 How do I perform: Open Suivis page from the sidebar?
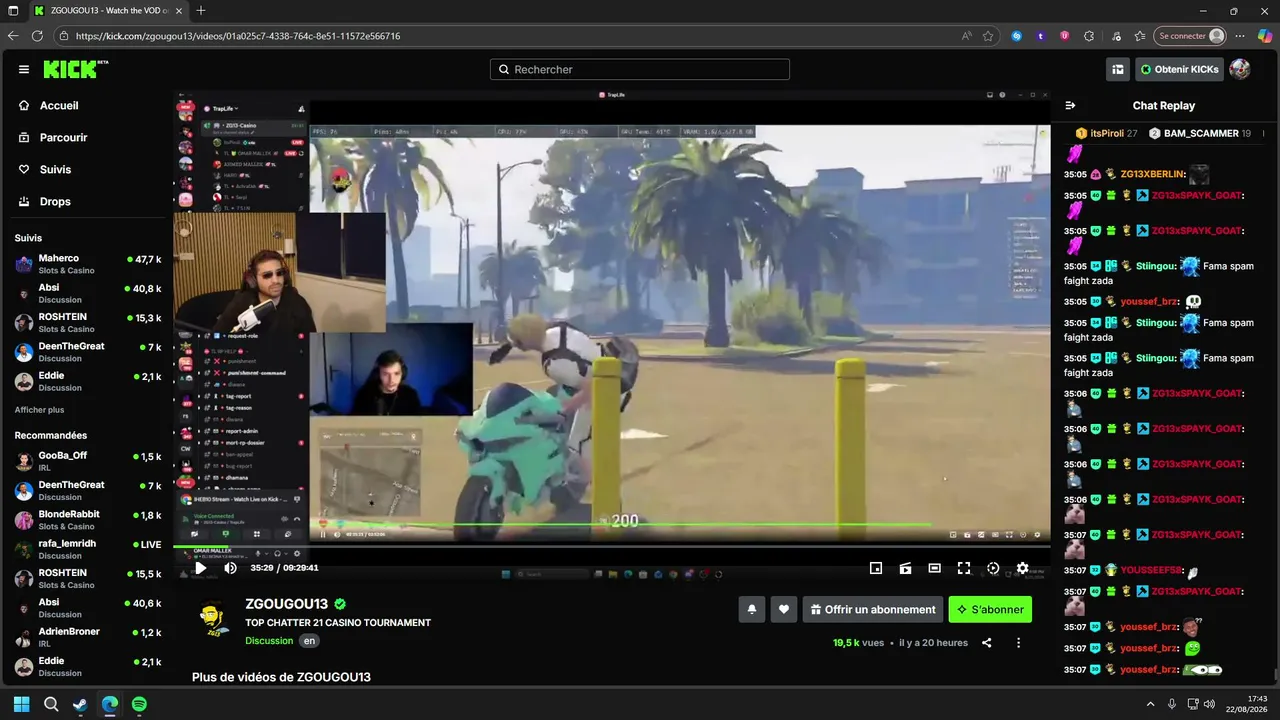pyautogui.click(x=55, y=169)
